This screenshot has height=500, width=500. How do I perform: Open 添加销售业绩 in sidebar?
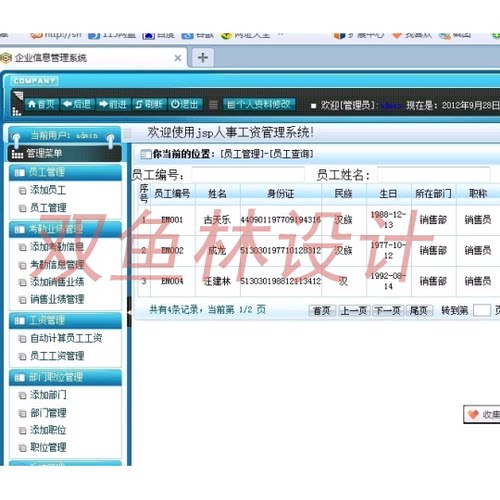(x=57, y=282)
